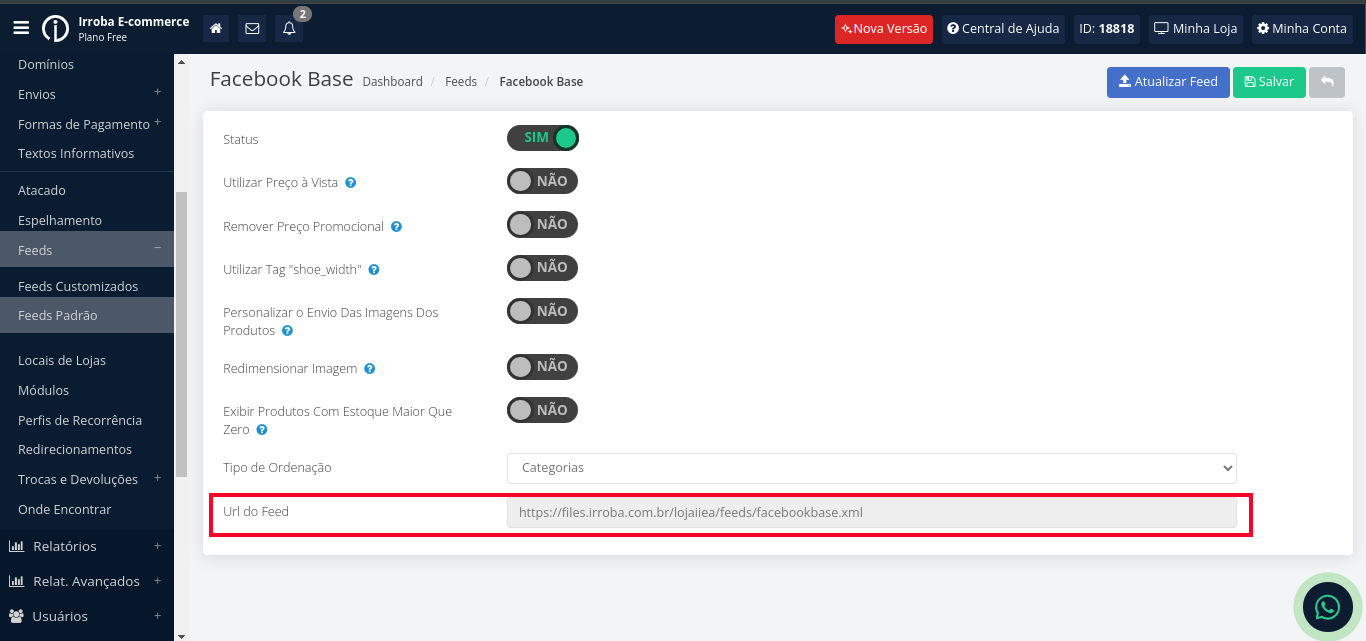The image size is (1366, 641).
Task: Click the Irroba logo icon
Action: [x=55, y=28]
